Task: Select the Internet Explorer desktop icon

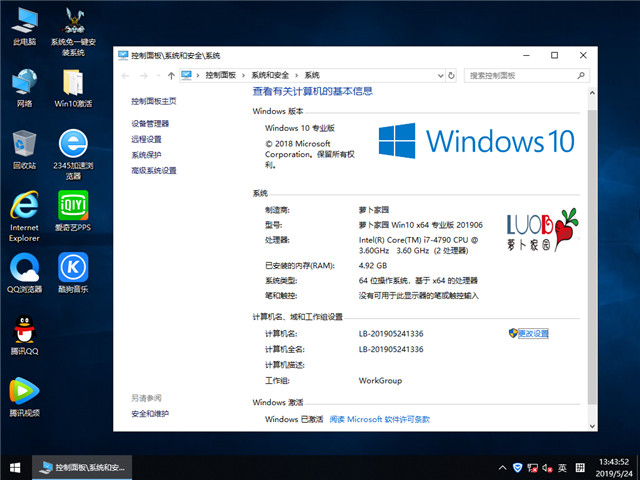Action: point(24,216)
